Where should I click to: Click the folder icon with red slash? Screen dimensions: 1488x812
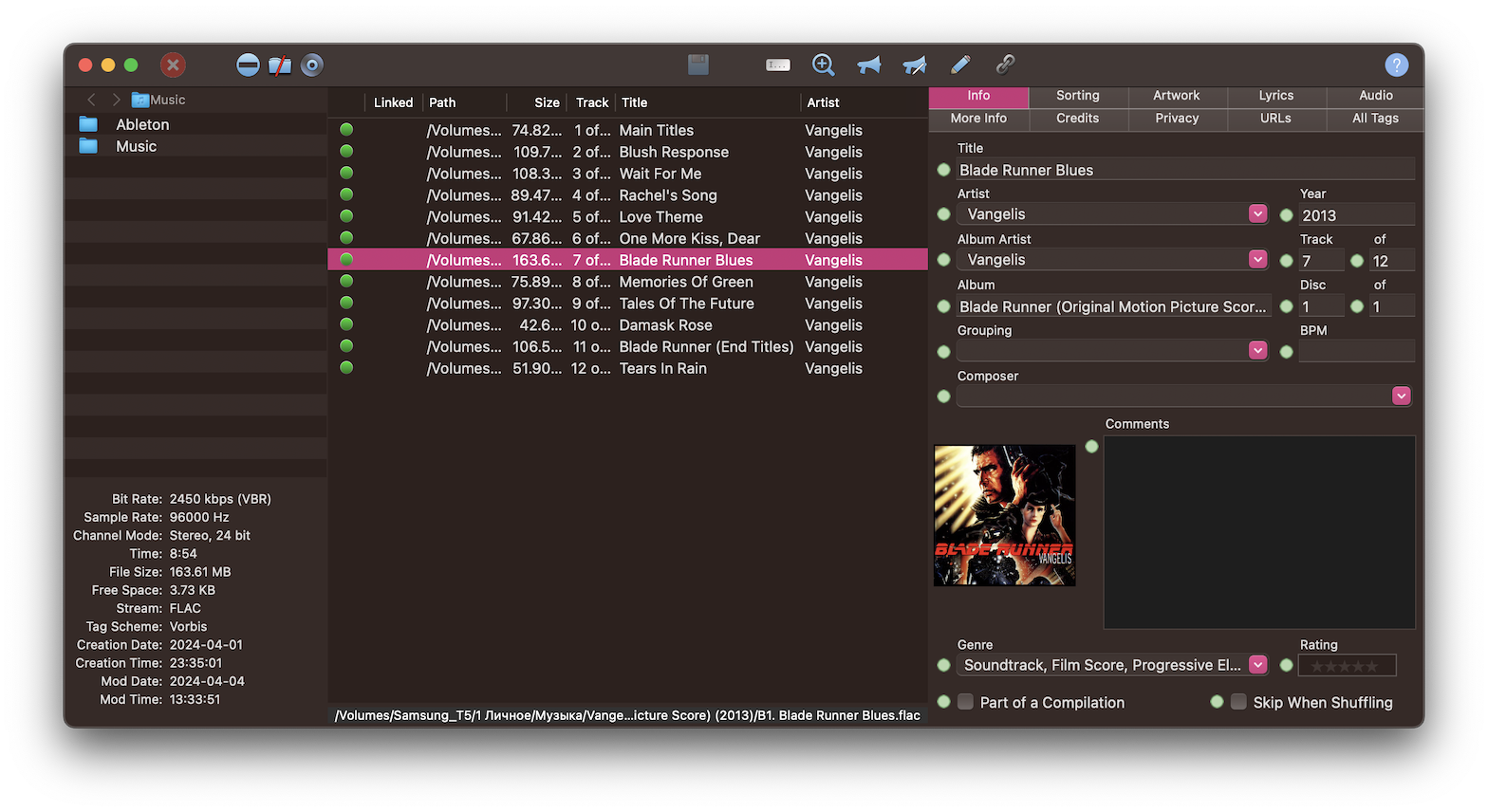pos(280,65)
